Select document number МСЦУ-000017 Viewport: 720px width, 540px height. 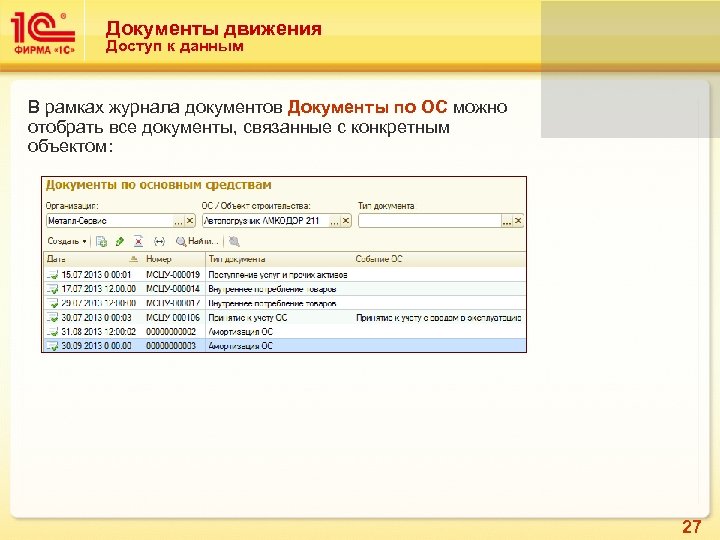[173, 303]
